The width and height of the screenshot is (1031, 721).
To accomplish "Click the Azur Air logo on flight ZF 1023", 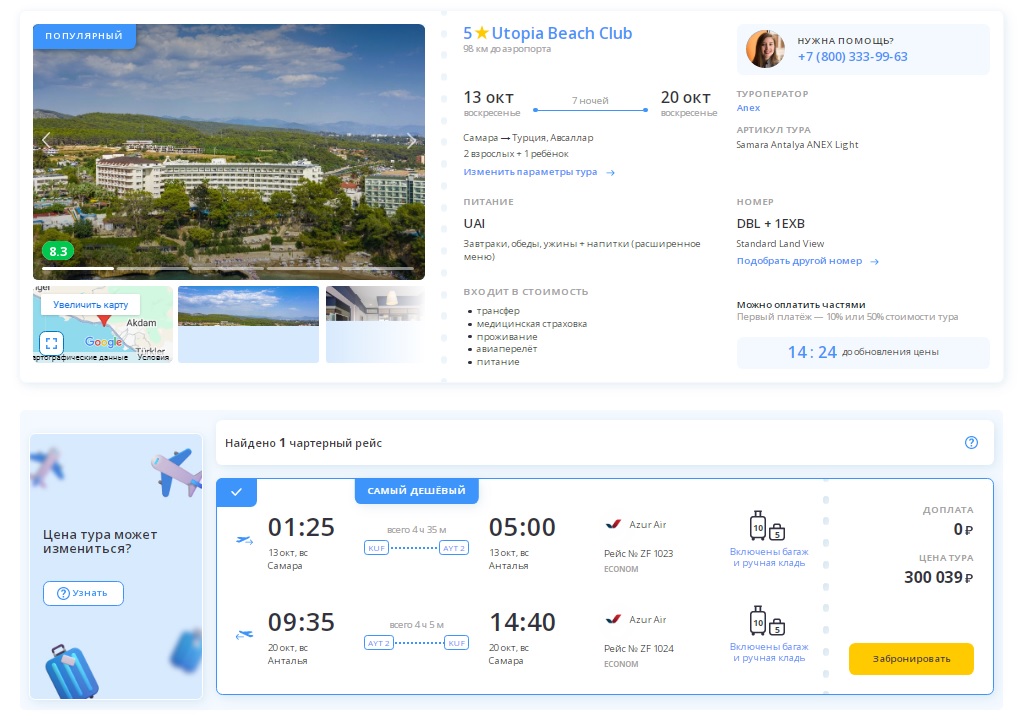I will pos(613,524).
